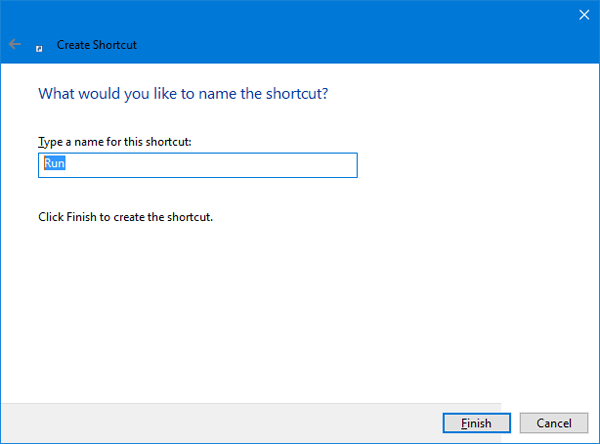This screenshot has height=444, width=600.
Task: Close the Create Shortcut dialog with X
Action: coord(584,14)
